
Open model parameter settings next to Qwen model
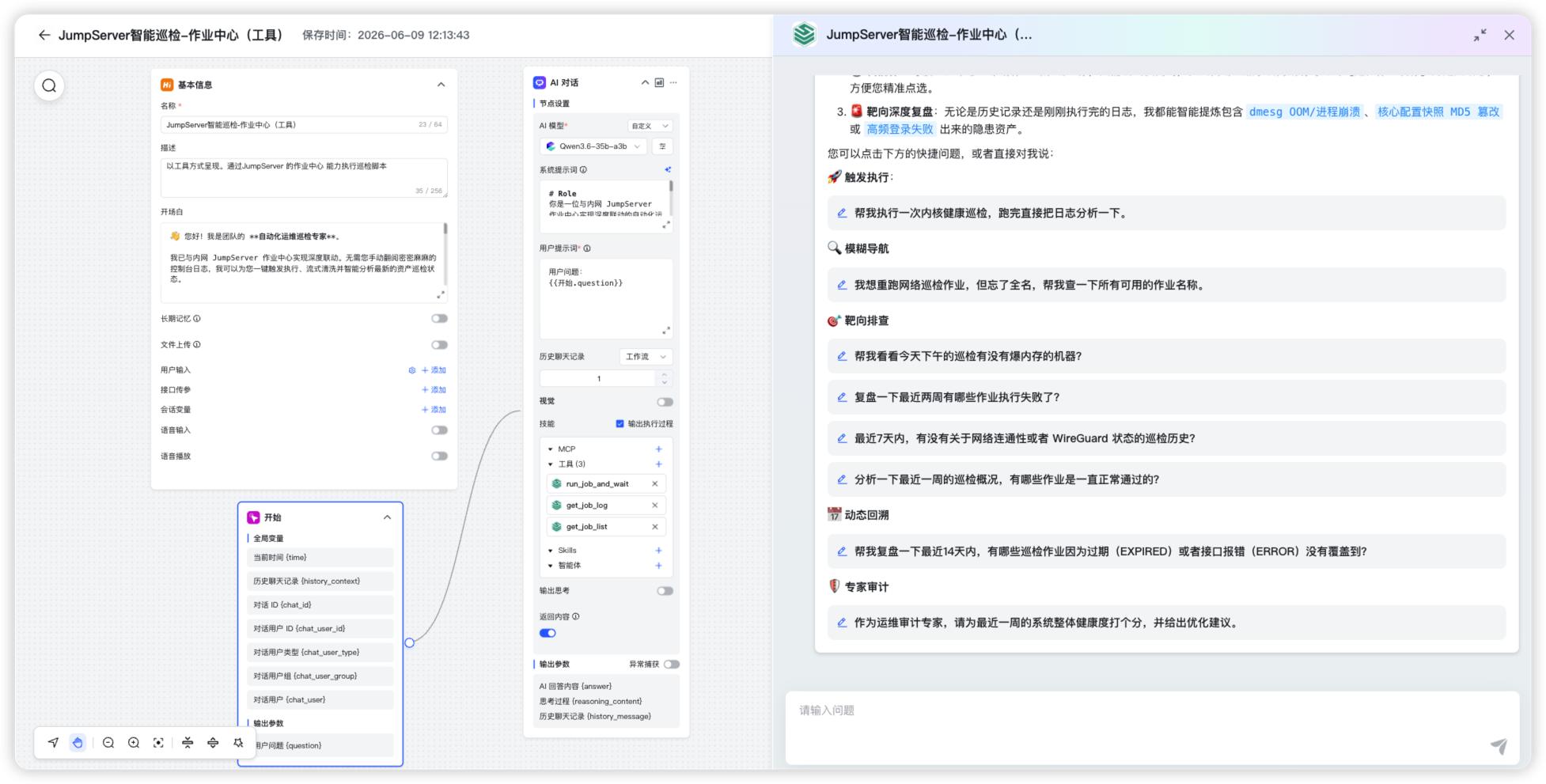point(663,146)
